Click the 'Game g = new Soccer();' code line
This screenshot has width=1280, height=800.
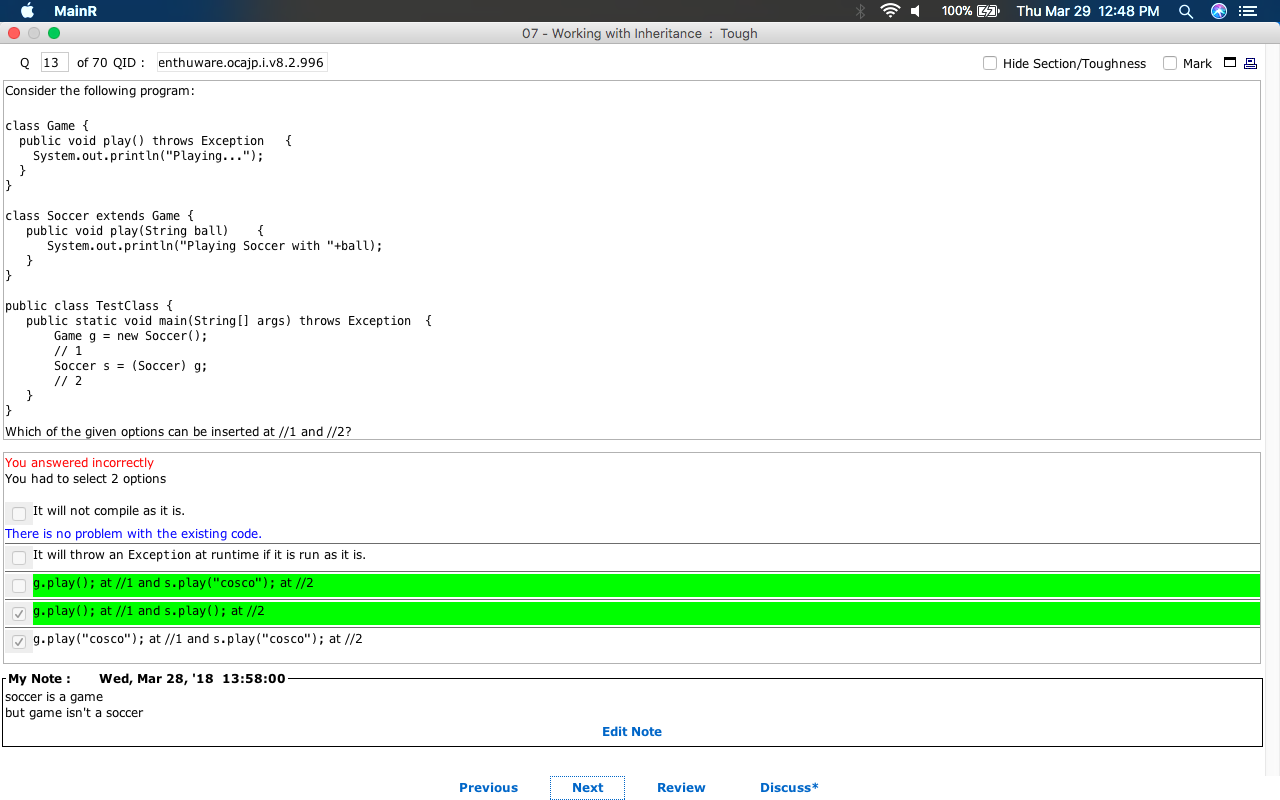click(131, 336)
